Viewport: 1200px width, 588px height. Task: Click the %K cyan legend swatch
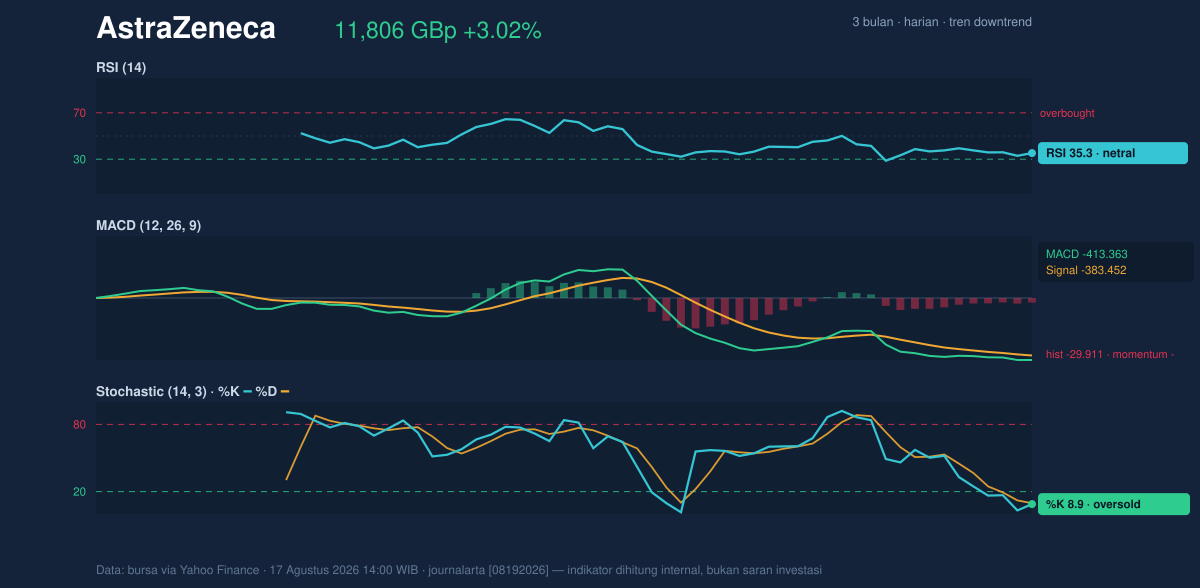pos(248,392)
